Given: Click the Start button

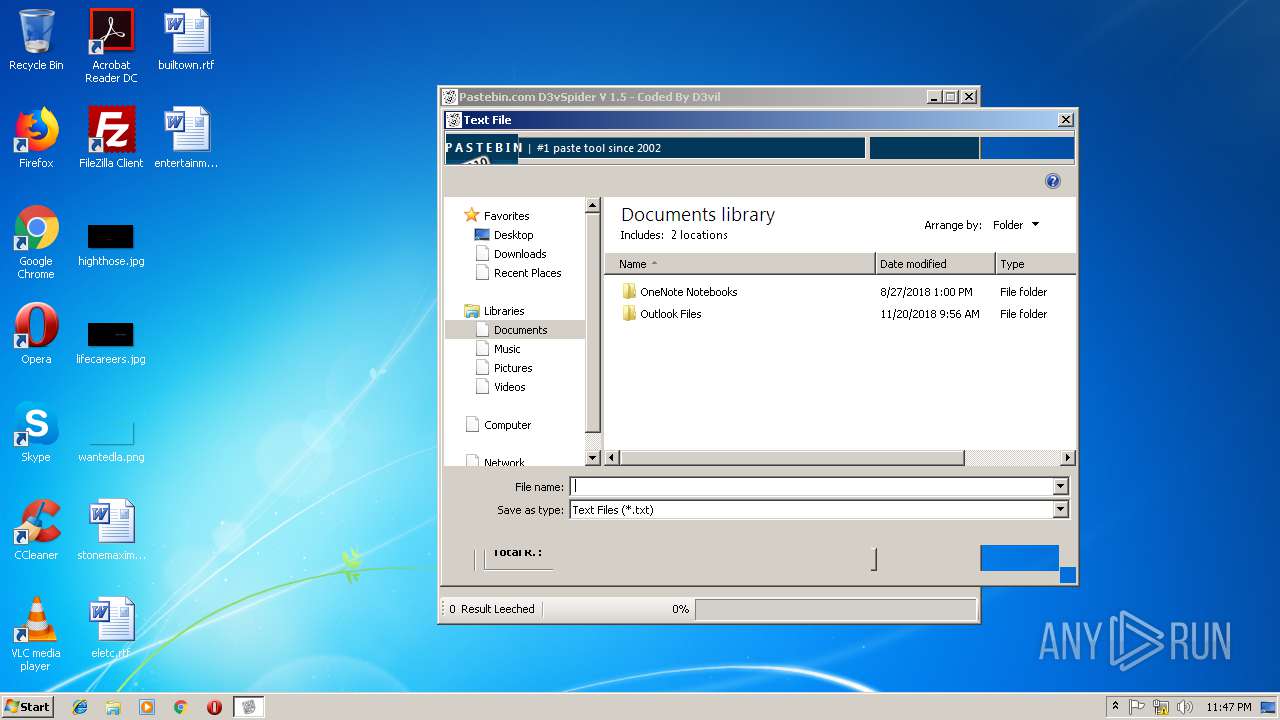Looking at the screenshot, I should (x=27, y=707).
